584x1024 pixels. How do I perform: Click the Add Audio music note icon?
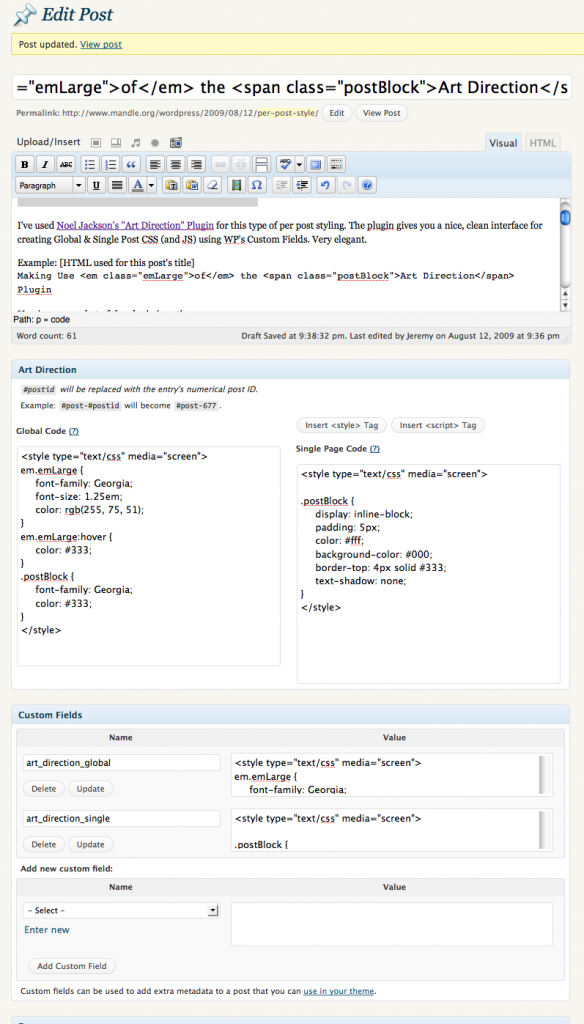(136, 142)
